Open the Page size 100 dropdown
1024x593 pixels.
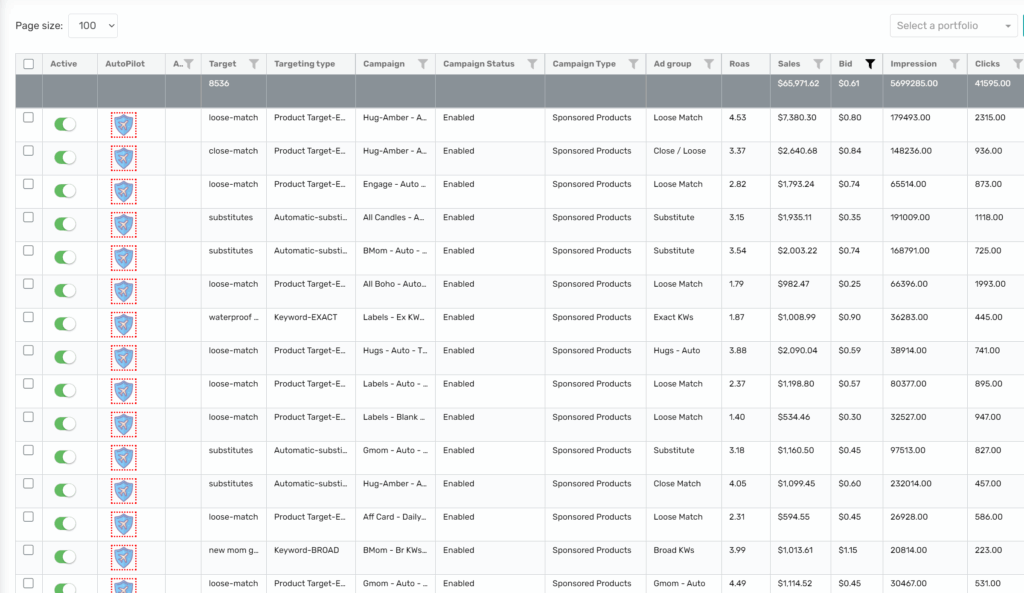[x=93, y=25]
